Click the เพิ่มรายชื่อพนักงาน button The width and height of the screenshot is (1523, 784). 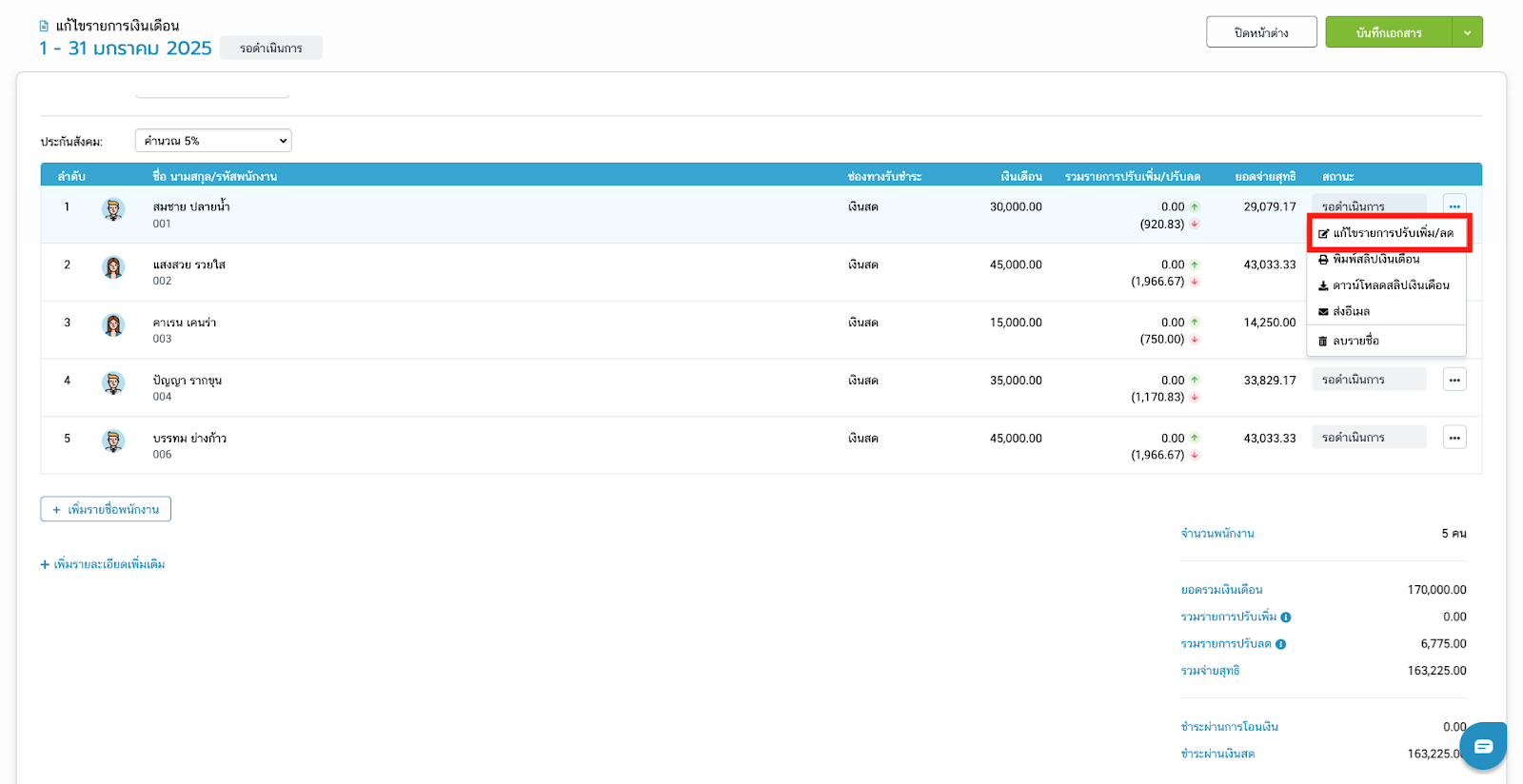(x=106, y=509)
